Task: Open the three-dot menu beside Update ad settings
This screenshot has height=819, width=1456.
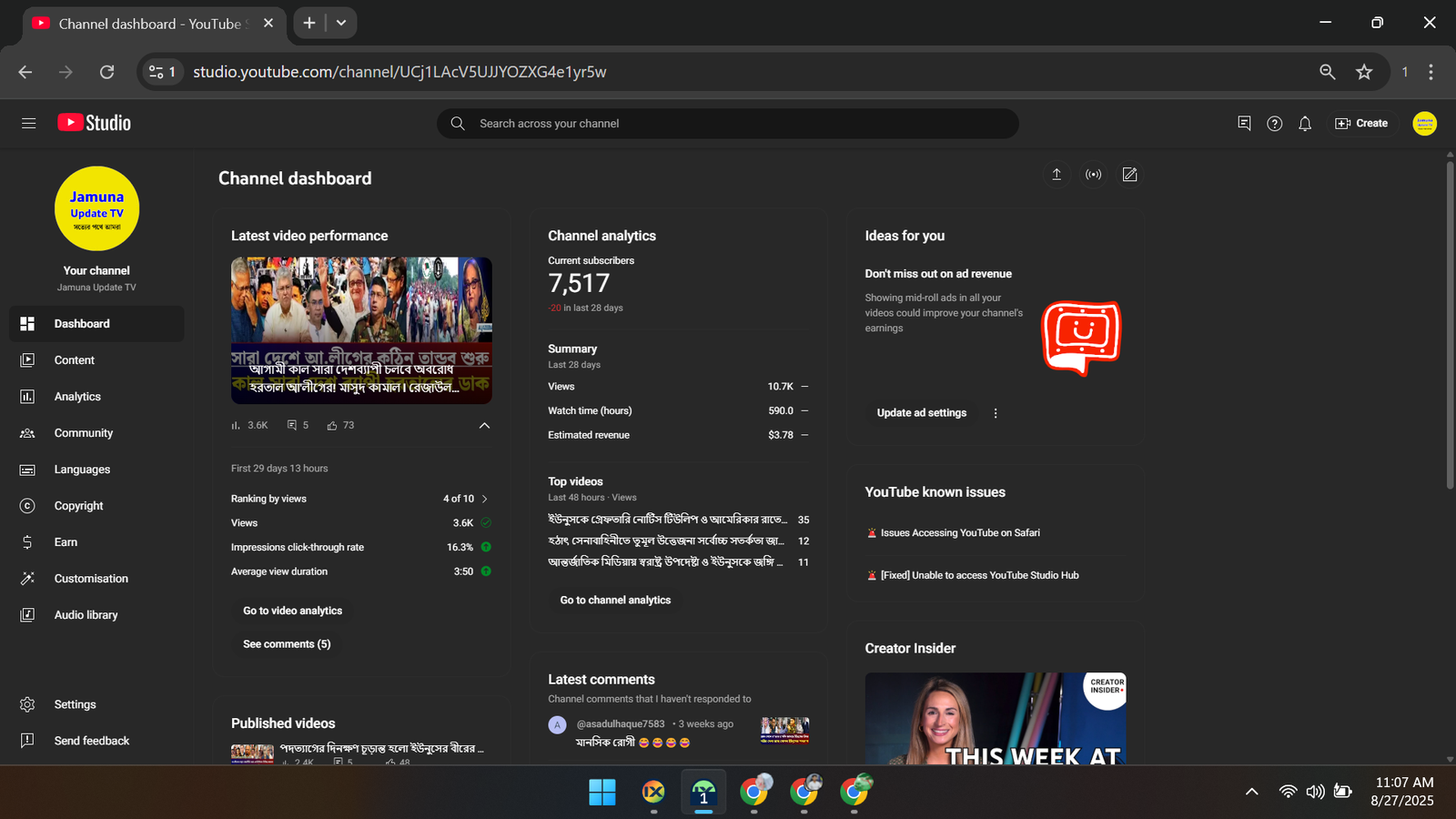Action: (x=996, y=413)
